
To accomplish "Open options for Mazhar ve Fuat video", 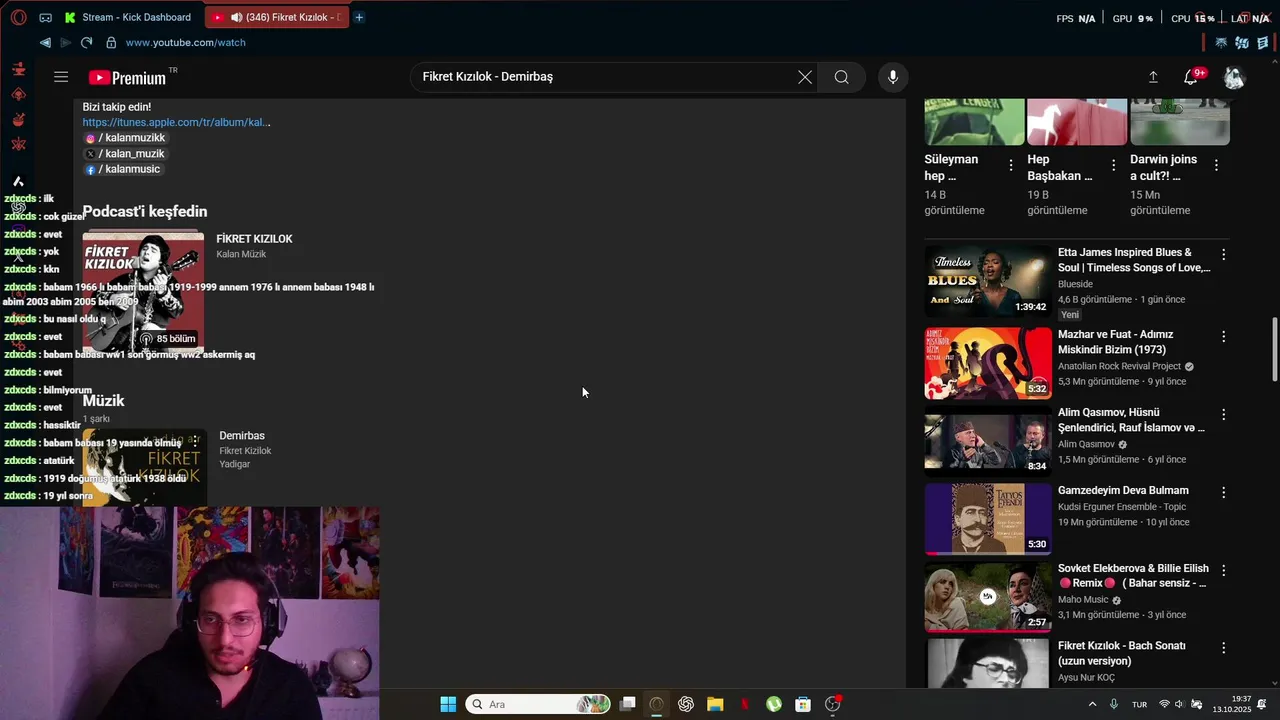I will pos(1223,337).
